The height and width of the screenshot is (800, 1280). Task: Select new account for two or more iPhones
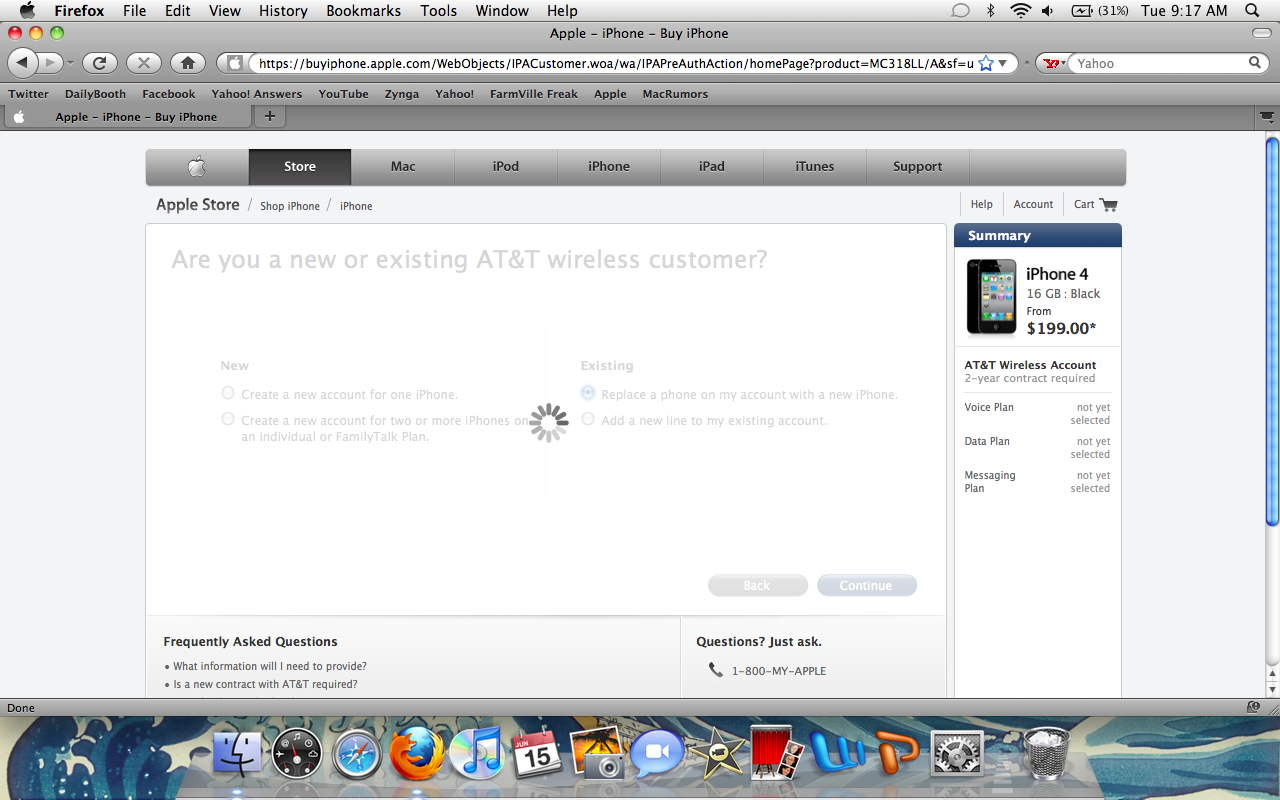pos(228,419)
